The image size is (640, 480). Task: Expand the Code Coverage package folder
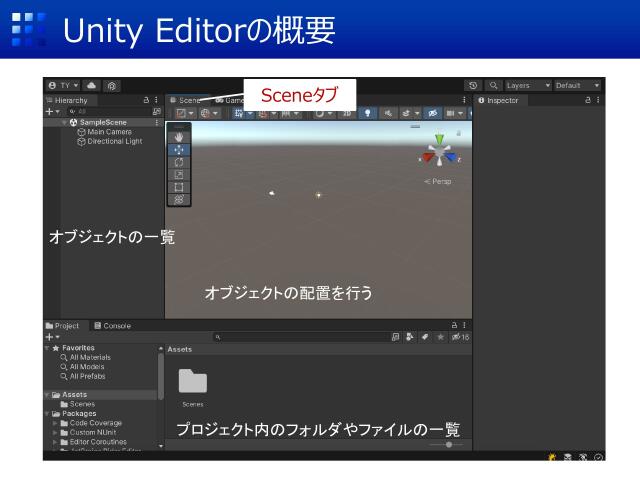(x=55, y=423)
